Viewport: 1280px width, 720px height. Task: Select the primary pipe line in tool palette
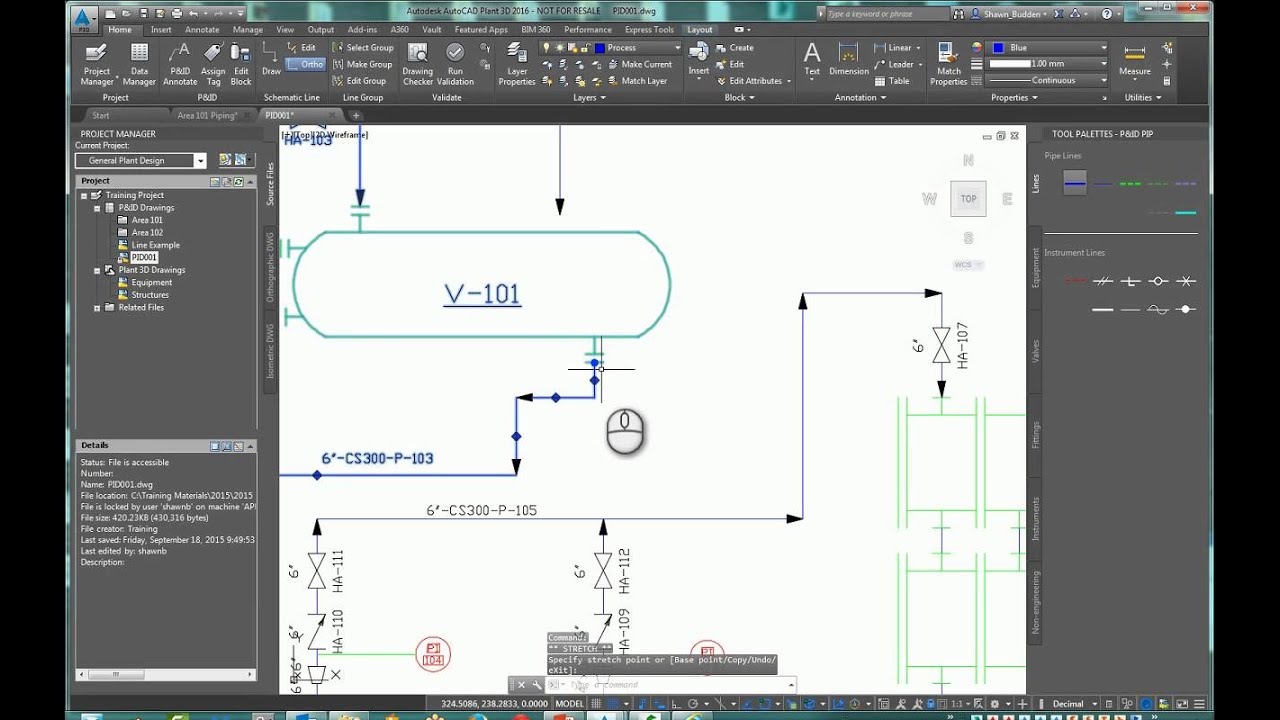tap(1075, 183)
